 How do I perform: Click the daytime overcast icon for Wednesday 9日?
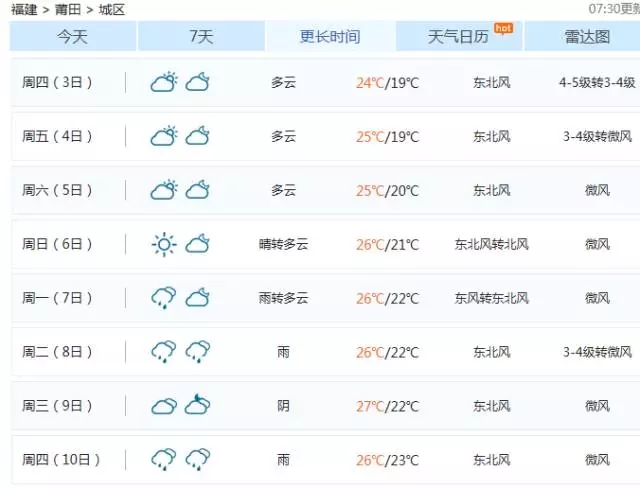click(x=164, y=406)
